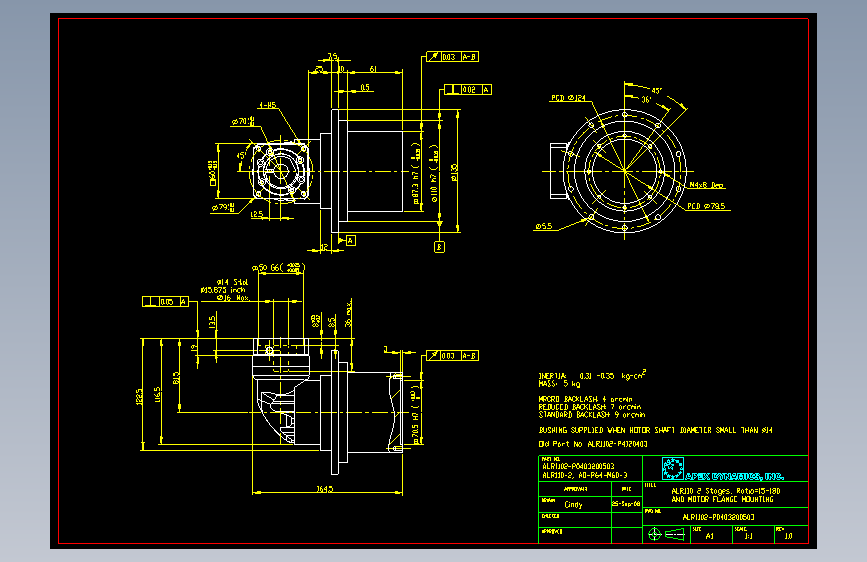The image size is (867, 562).
Task: Select the '⌀130' diameter dimension
Action: pyautogui.click(x=454, y=172)
